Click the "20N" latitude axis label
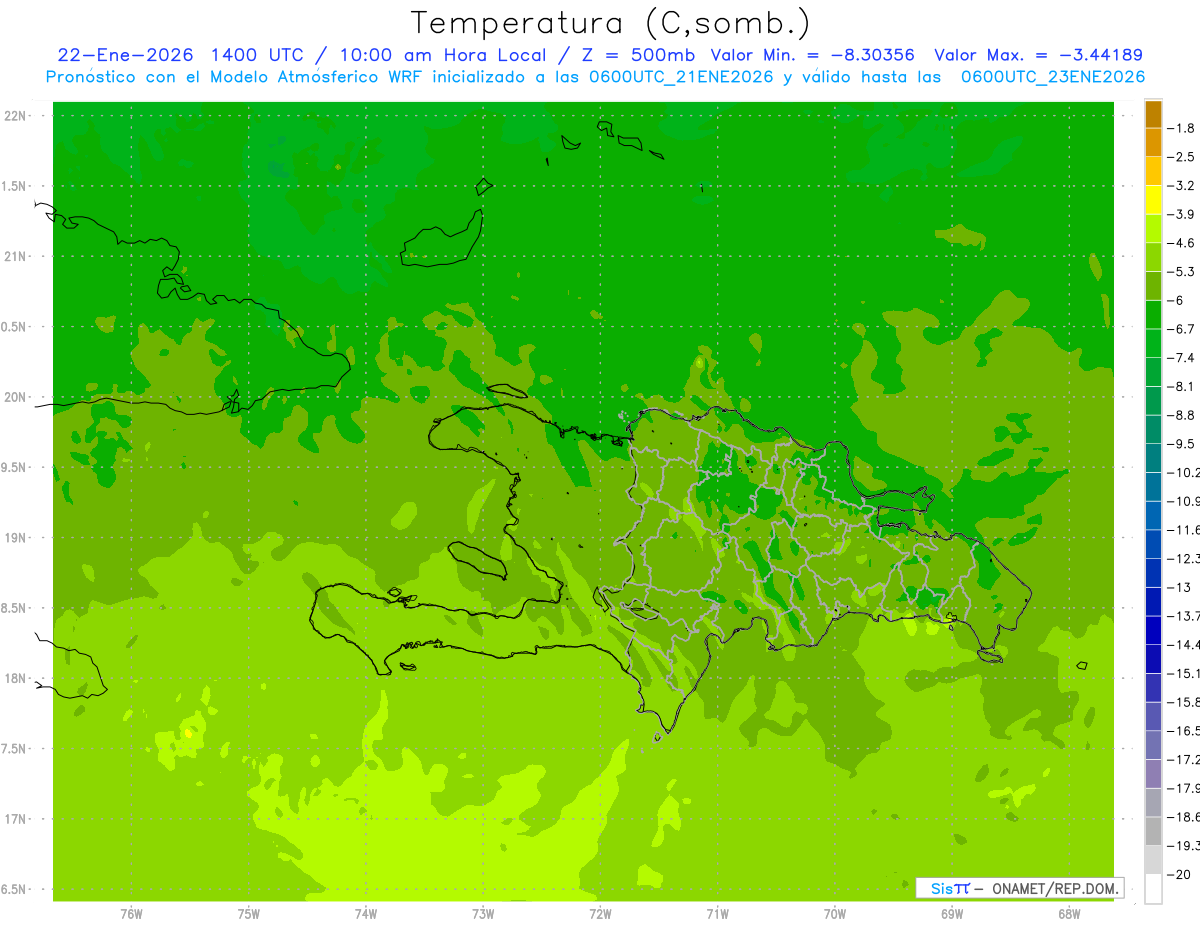Screen dimensions: 1200x927 [17, 397]
